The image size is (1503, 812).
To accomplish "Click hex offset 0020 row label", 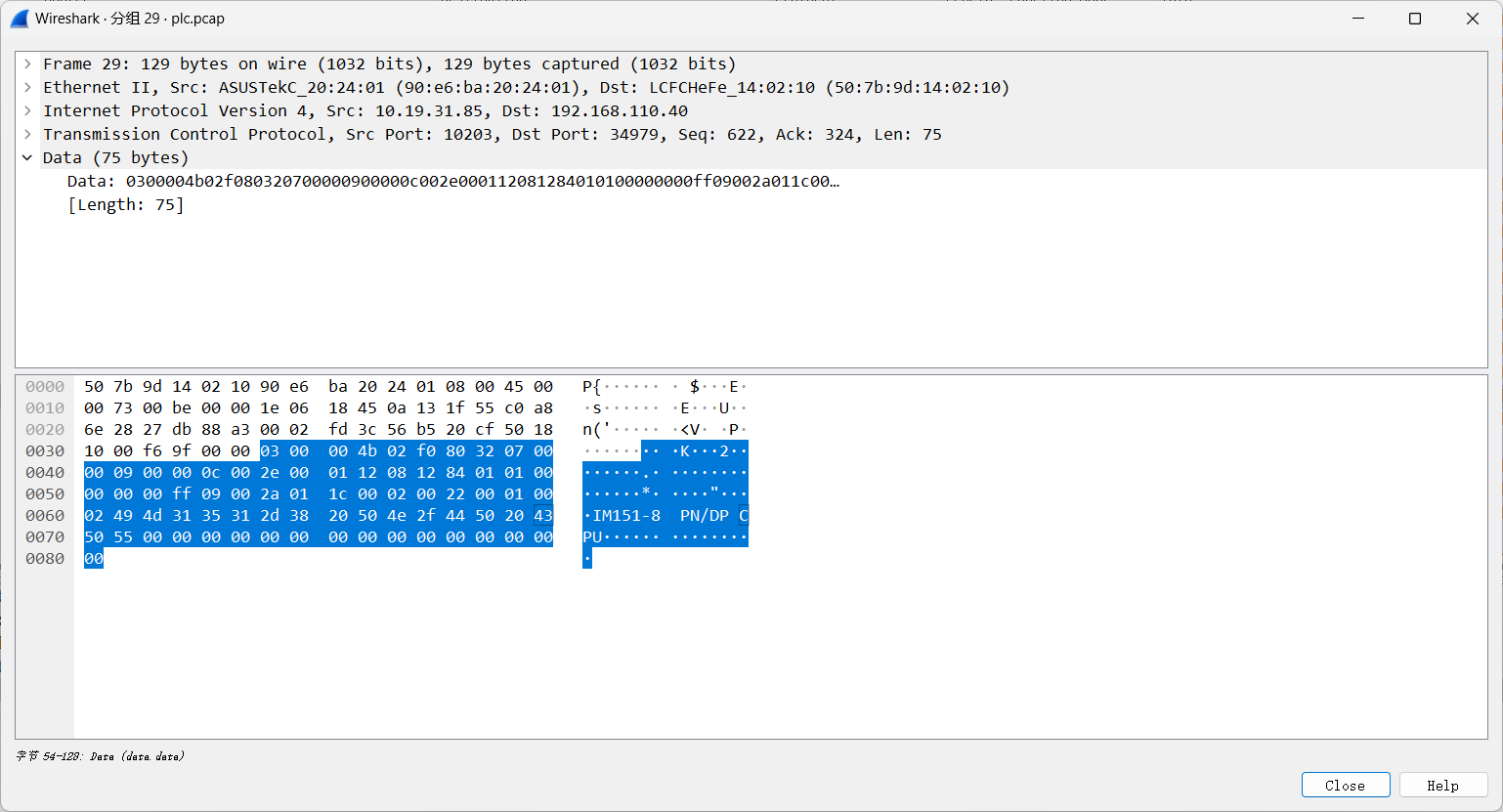I will (45, 430).
